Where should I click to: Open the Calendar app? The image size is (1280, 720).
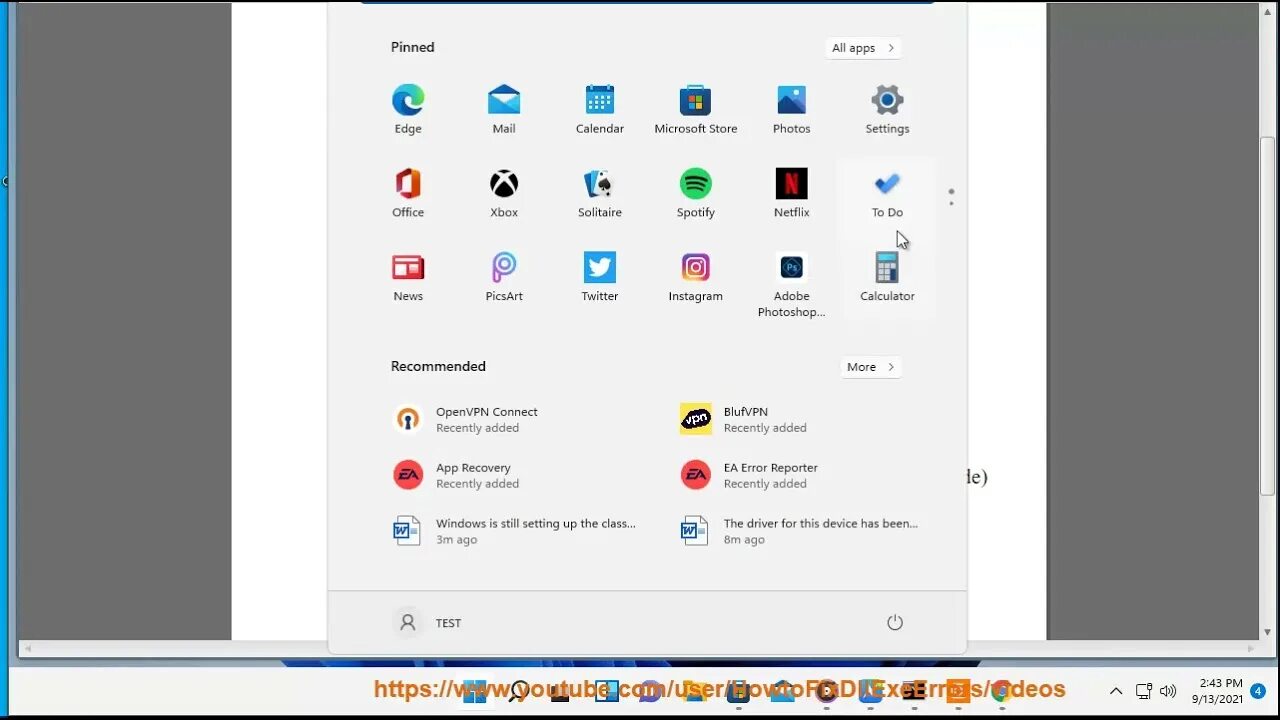(x=600, y=109)
